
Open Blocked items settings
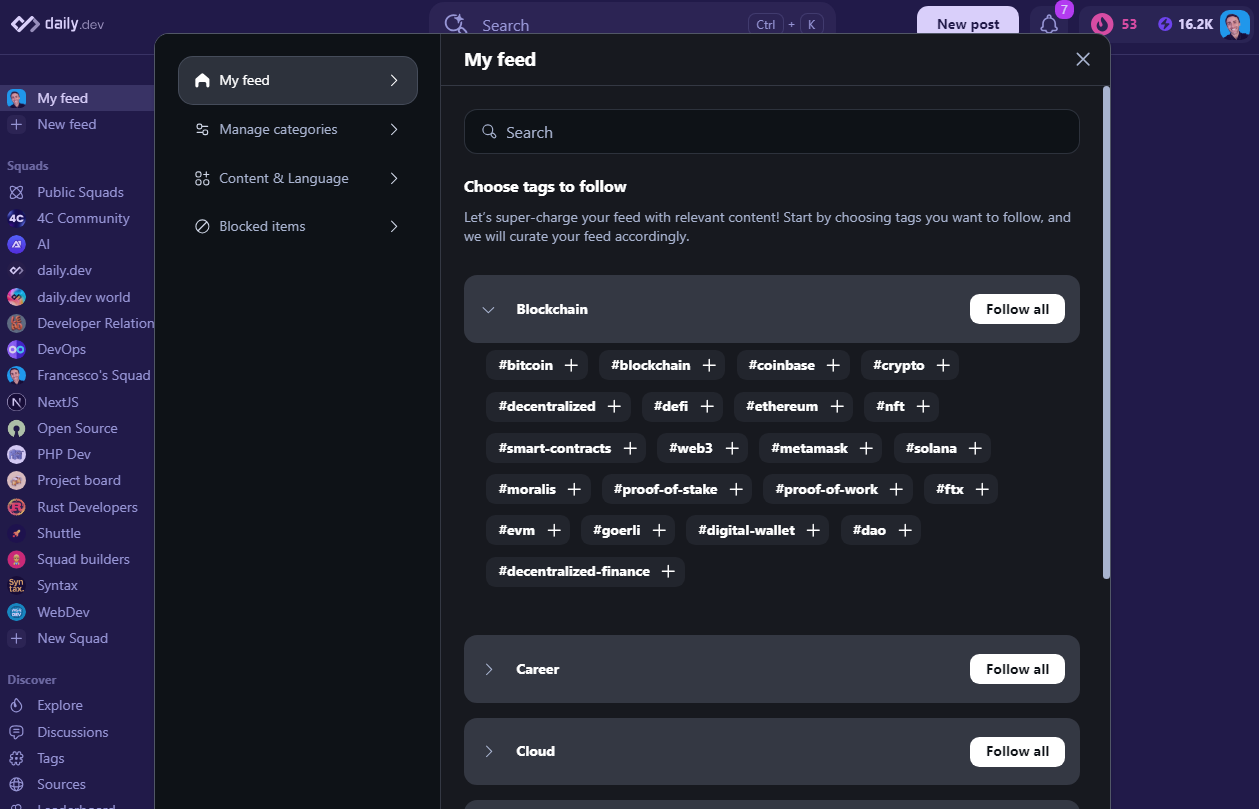coord(298,226)
